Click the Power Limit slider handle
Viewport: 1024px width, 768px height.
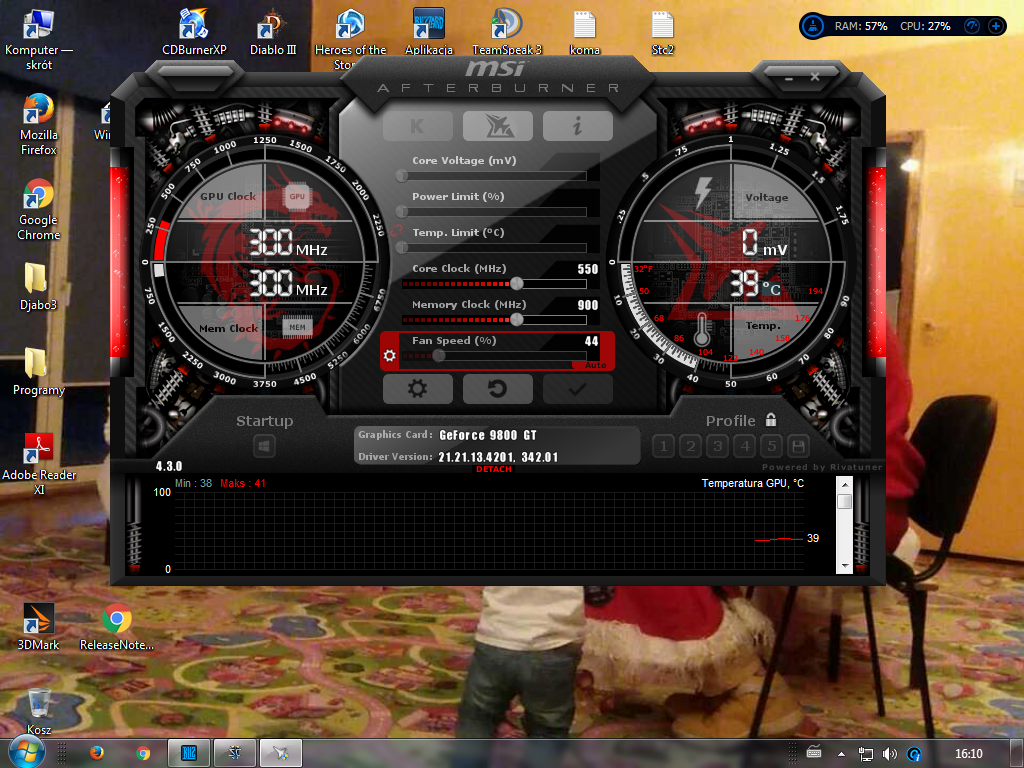[x=402, y=212]
